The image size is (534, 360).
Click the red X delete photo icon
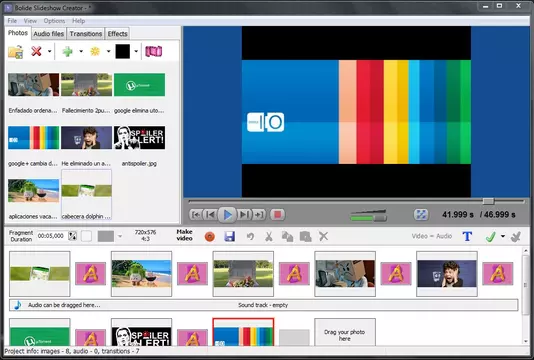[36, 51]
